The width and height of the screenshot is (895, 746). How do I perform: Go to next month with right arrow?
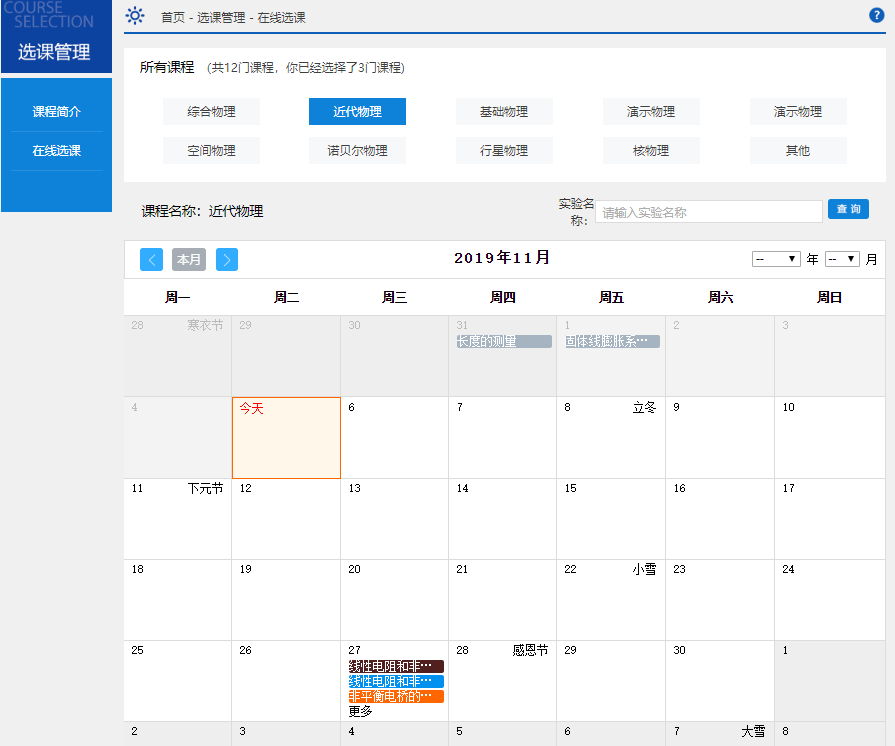click(227, 260)
